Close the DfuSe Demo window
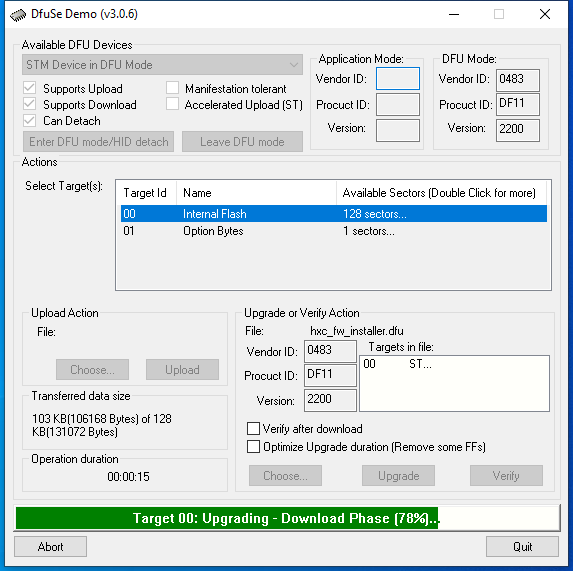 (544, 14)
